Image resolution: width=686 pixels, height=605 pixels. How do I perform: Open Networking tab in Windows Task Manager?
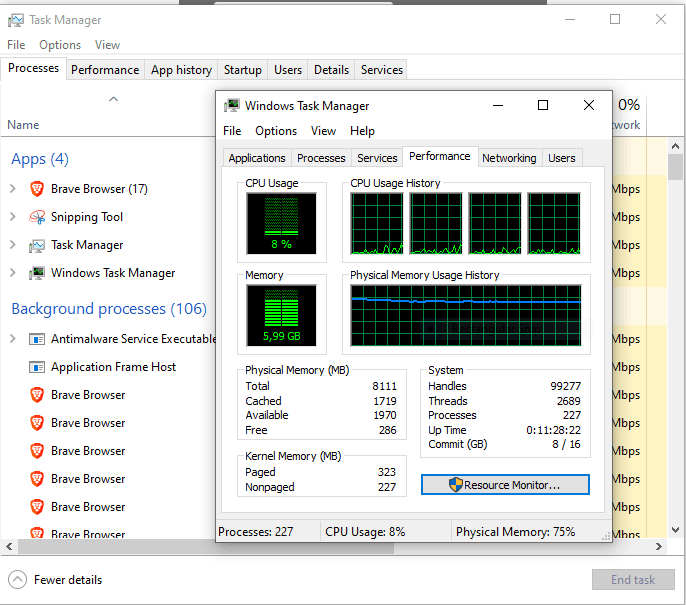pos(509,158)
